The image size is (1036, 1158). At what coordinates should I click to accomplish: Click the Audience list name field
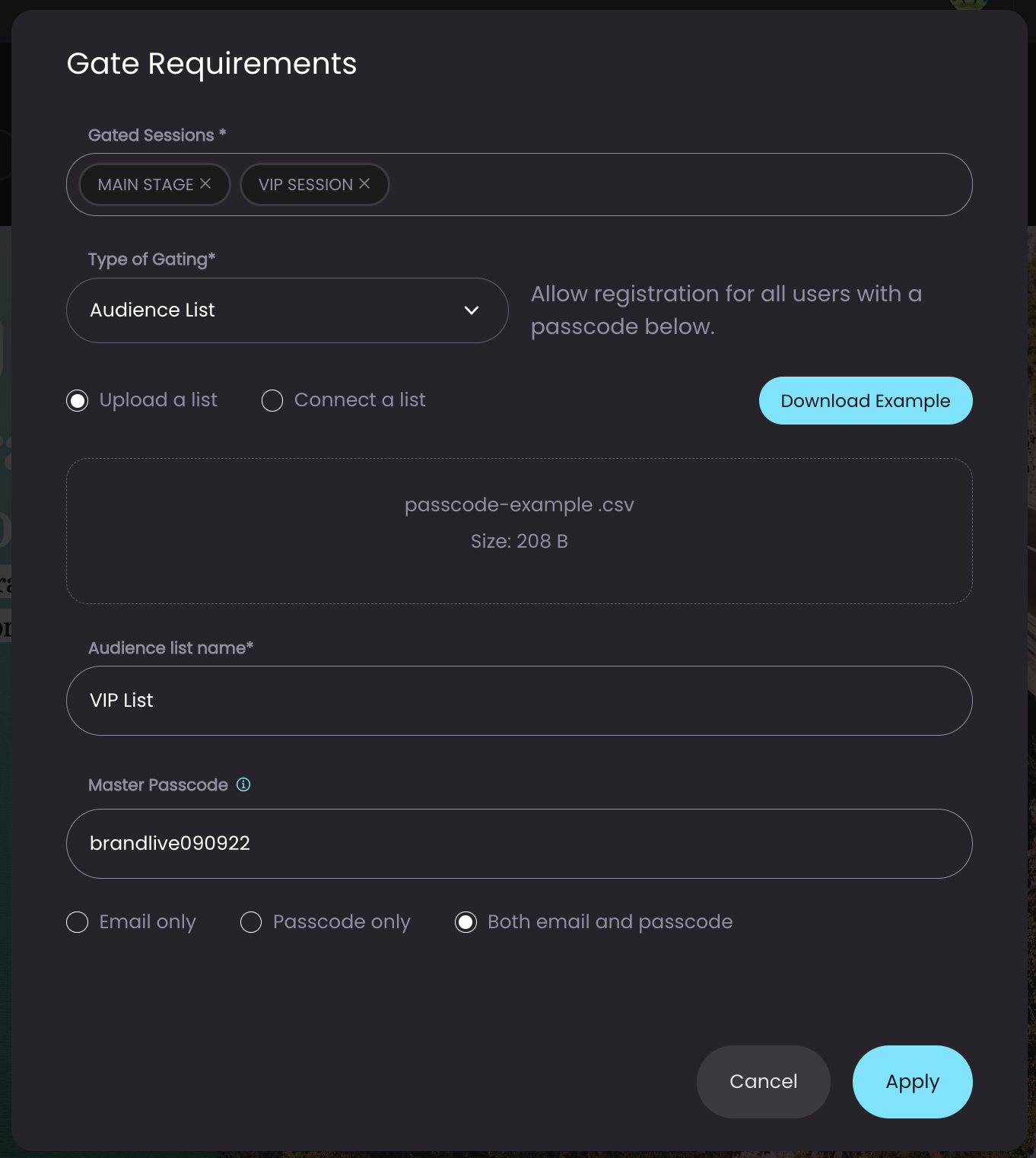point(520,701)
